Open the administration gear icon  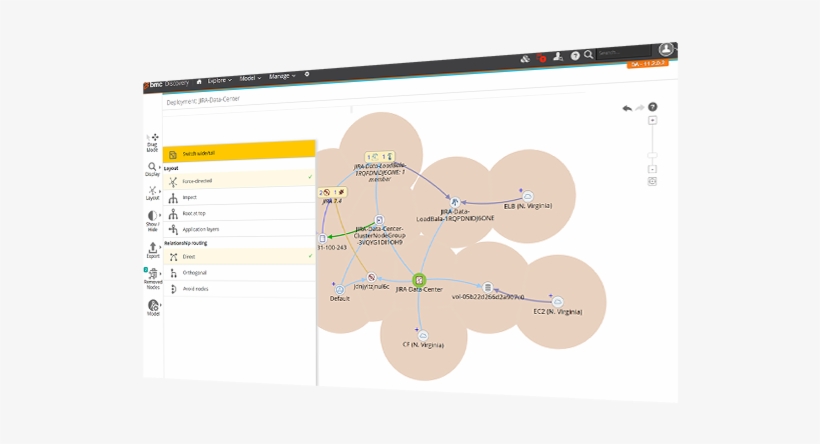tap(307, 74)
